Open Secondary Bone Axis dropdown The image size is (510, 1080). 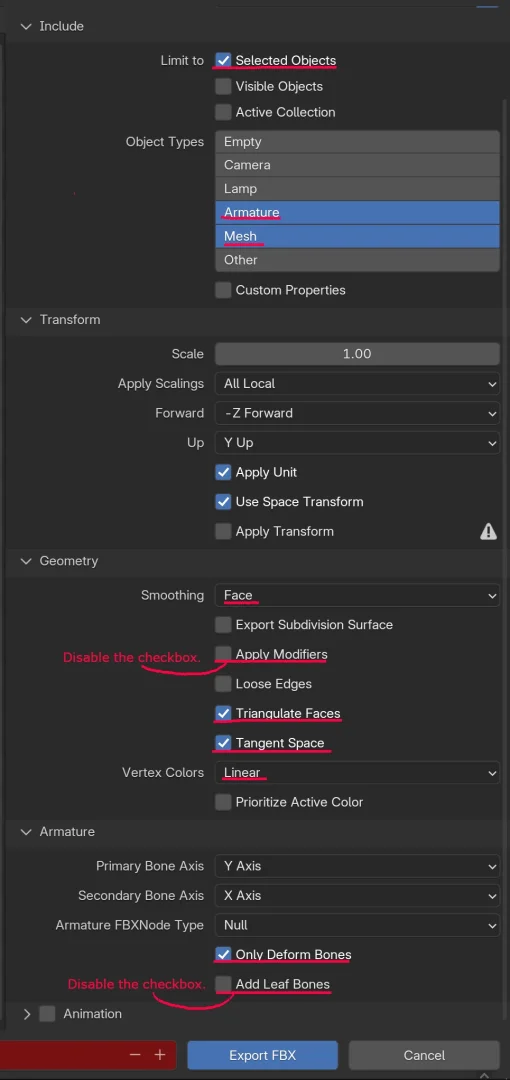(357, 895)
